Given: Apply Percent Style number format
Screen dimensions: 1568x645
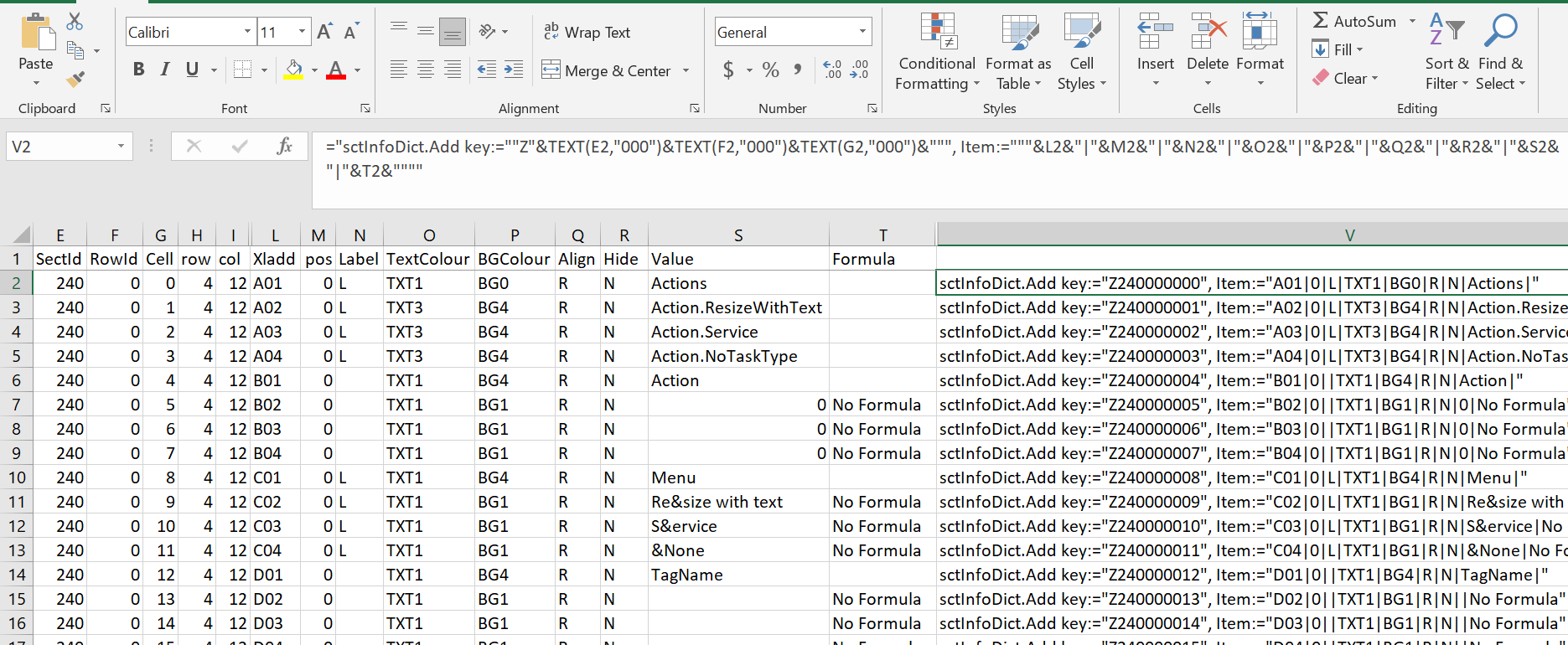Looking at the screenshot, I should tap(770, 70).
